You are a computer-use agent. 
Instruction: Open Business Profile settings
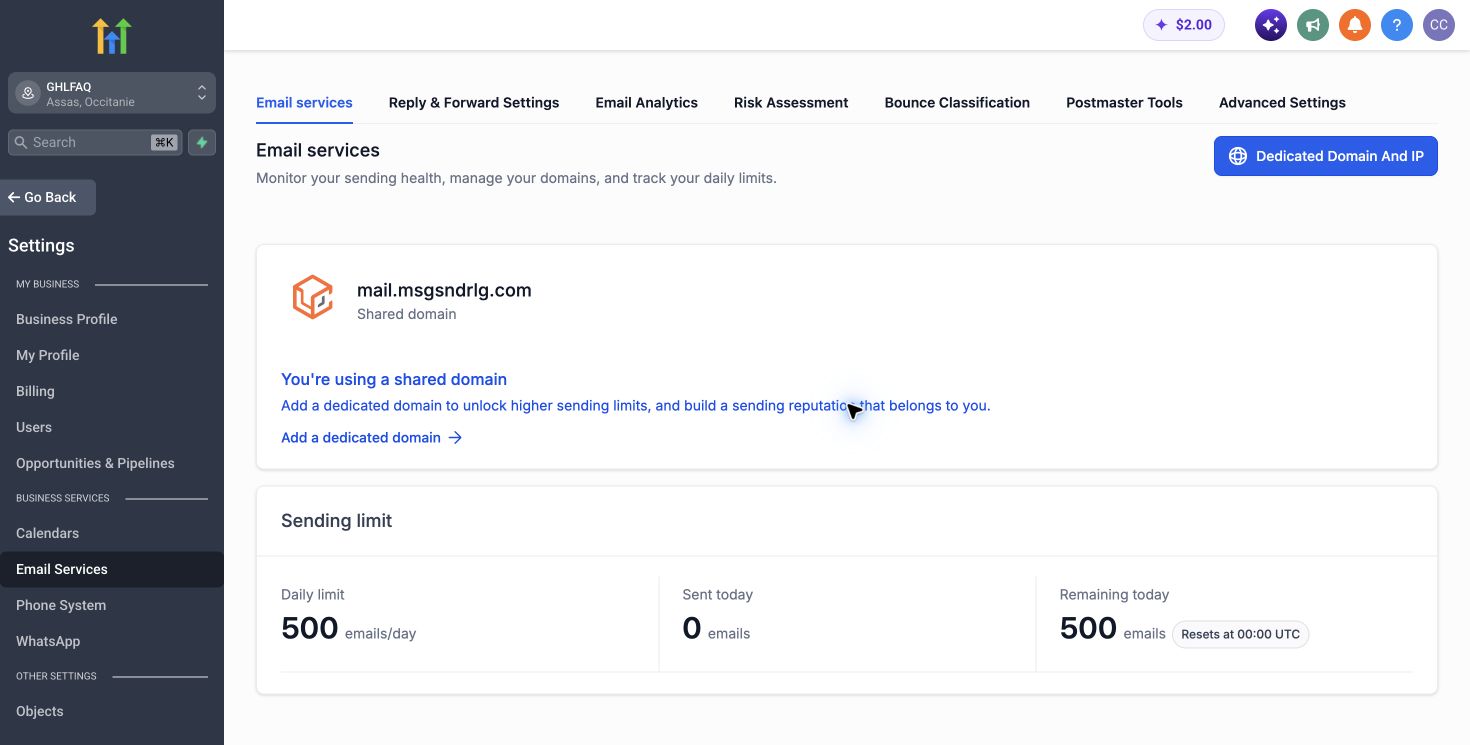click(67, 319)
